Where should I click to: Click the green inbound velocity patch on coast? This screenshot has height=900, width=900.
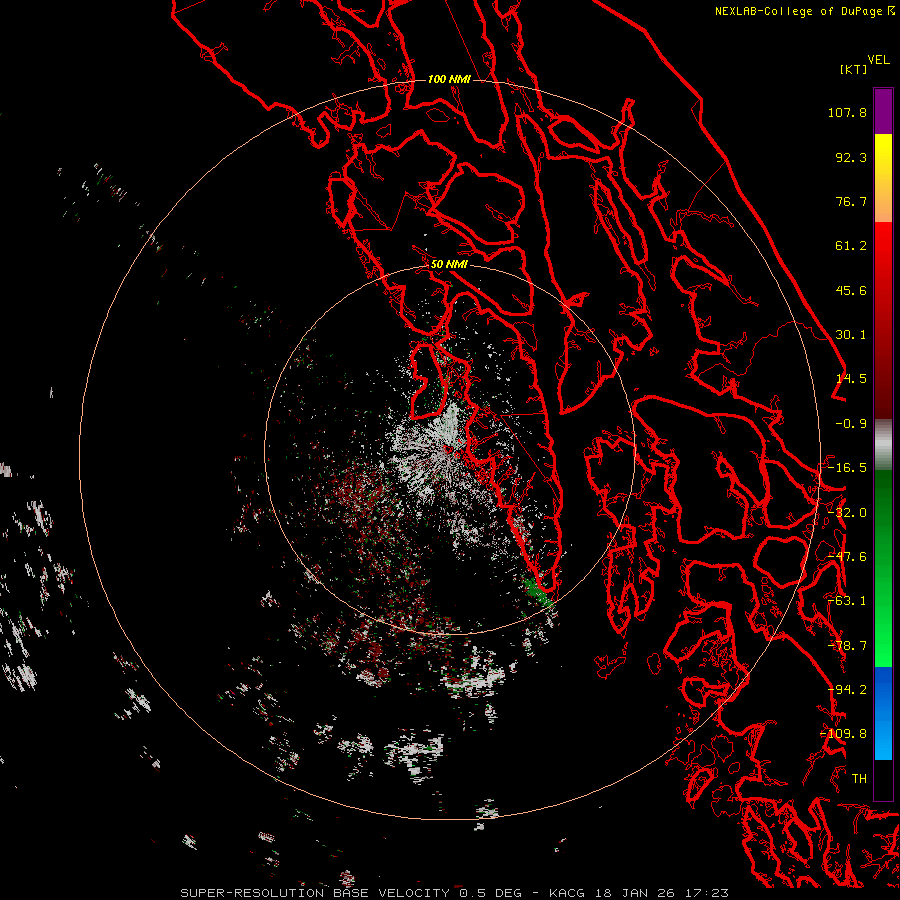[x=537, y=591]
